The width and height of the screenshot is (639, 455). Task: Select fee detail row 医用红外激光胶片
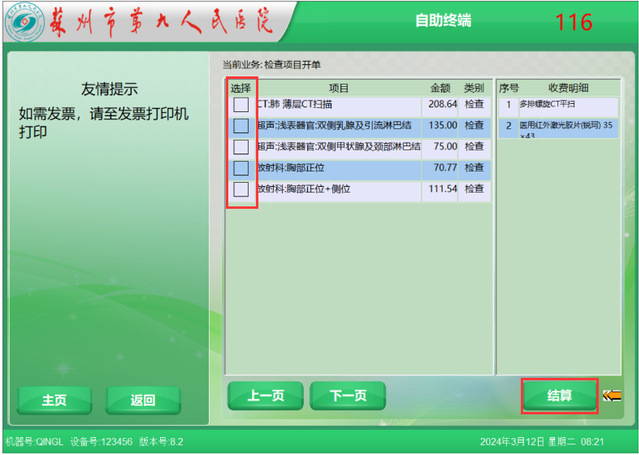(x=560, y=129)
